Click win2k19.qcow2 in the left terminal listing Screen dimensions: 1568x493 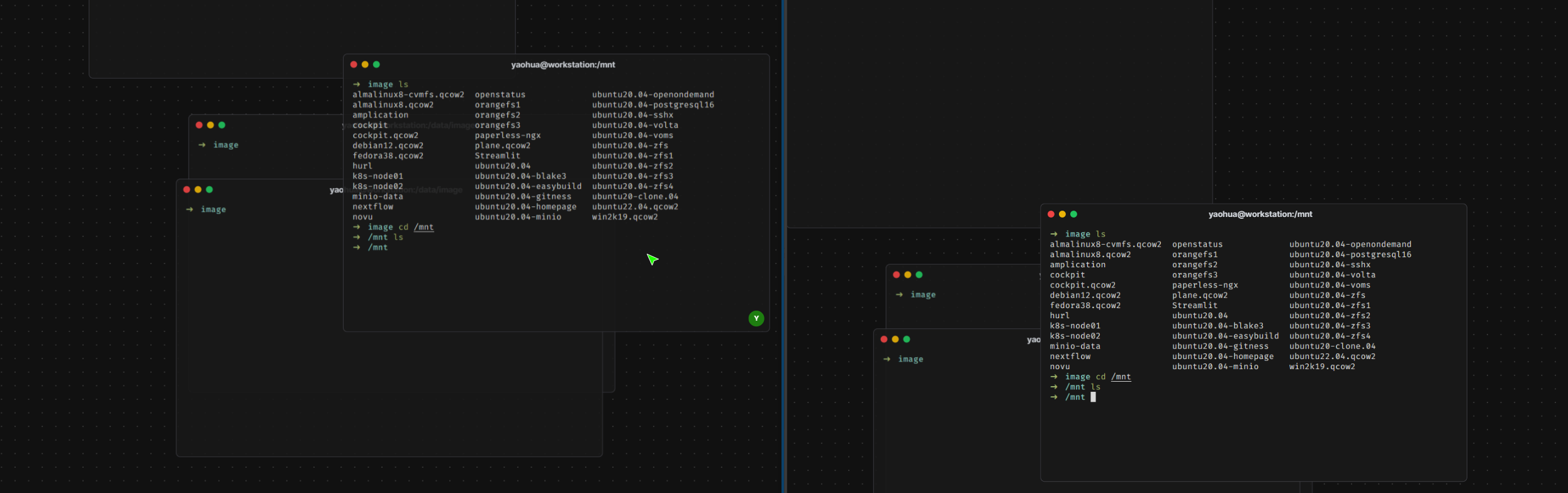click(x=625, y=217)
